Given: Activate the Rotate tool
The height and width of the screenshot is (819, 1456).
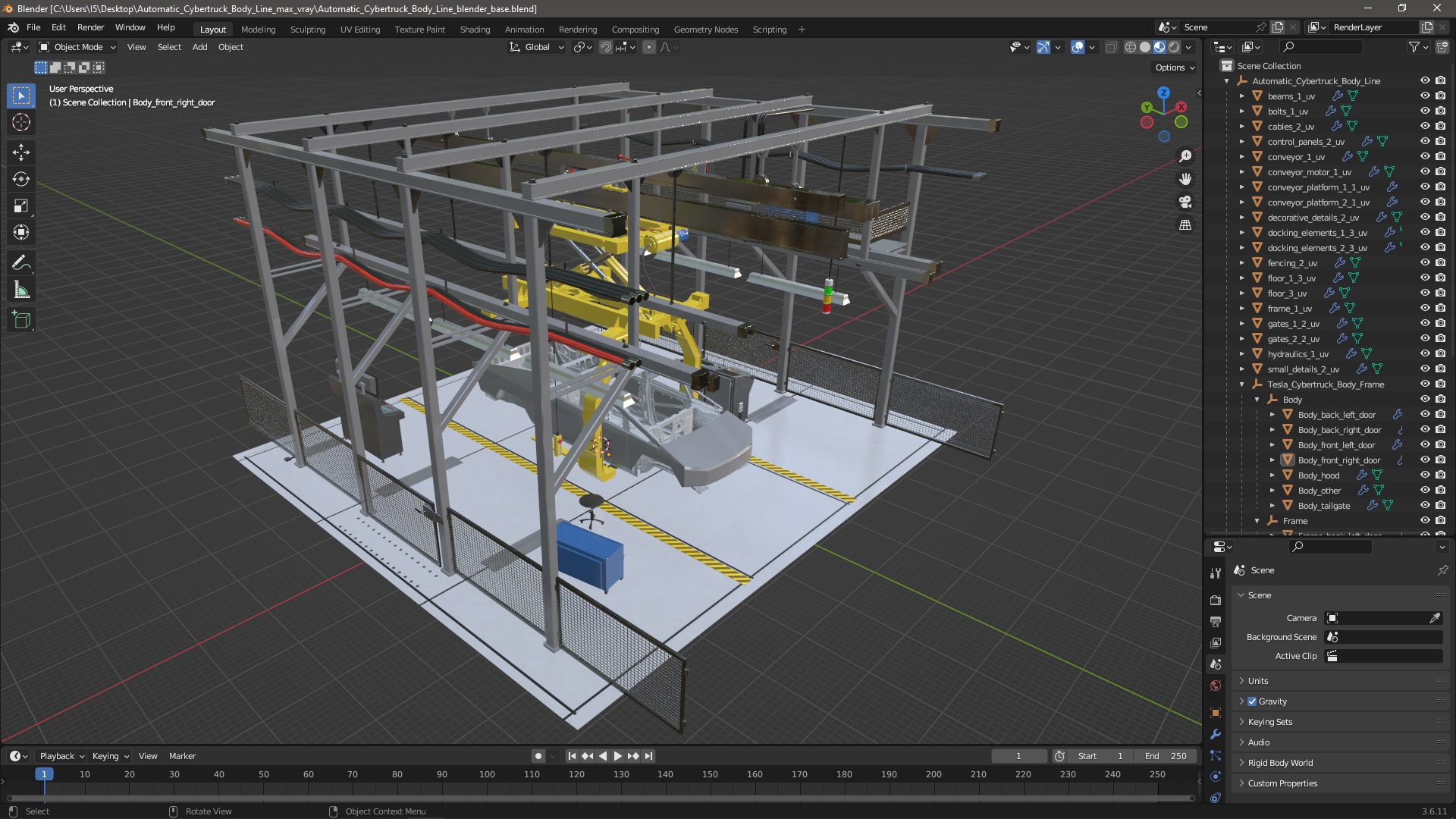Looking at the screenshot, I should pyautogui.click(x=21, y=179).
